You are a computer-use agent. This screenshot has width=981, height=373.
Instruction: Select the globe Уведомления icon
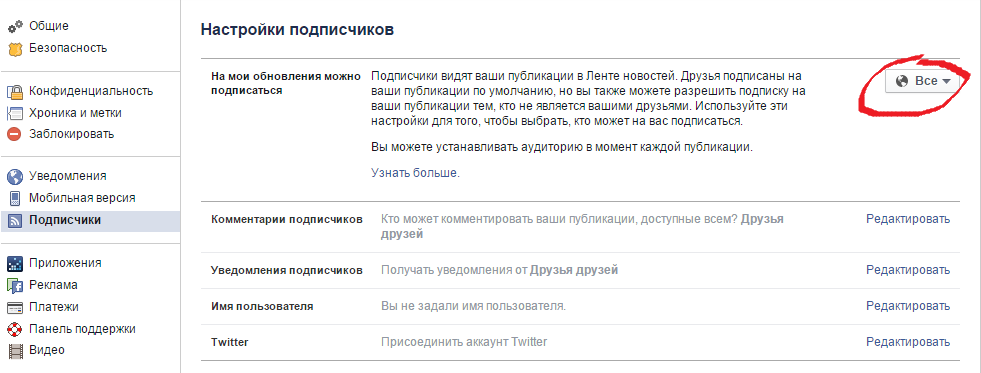pos(14,176)
